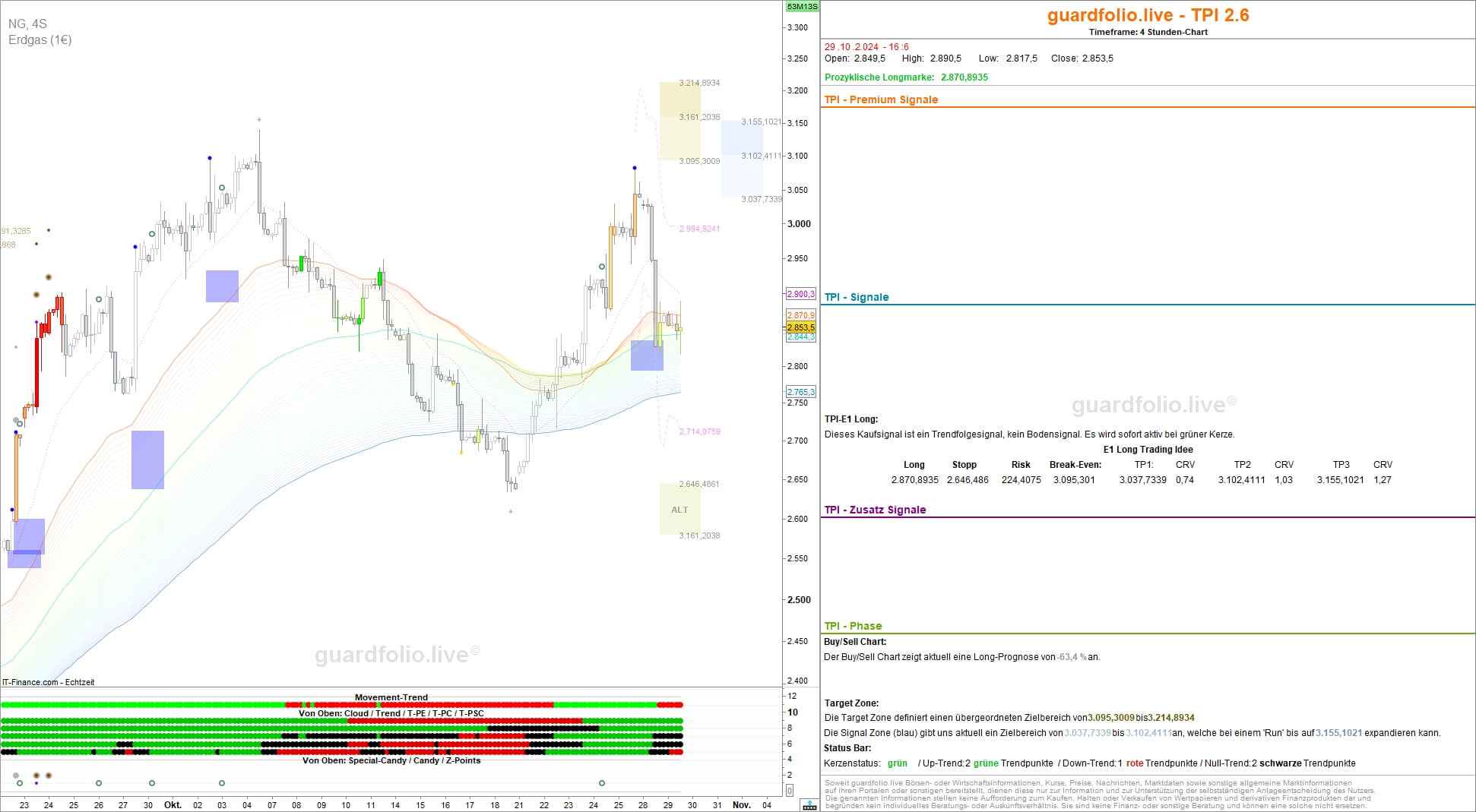1476x812 pixels.
Task: Select the TP1 value 3.037,7339
Action: coord(1142,480)
